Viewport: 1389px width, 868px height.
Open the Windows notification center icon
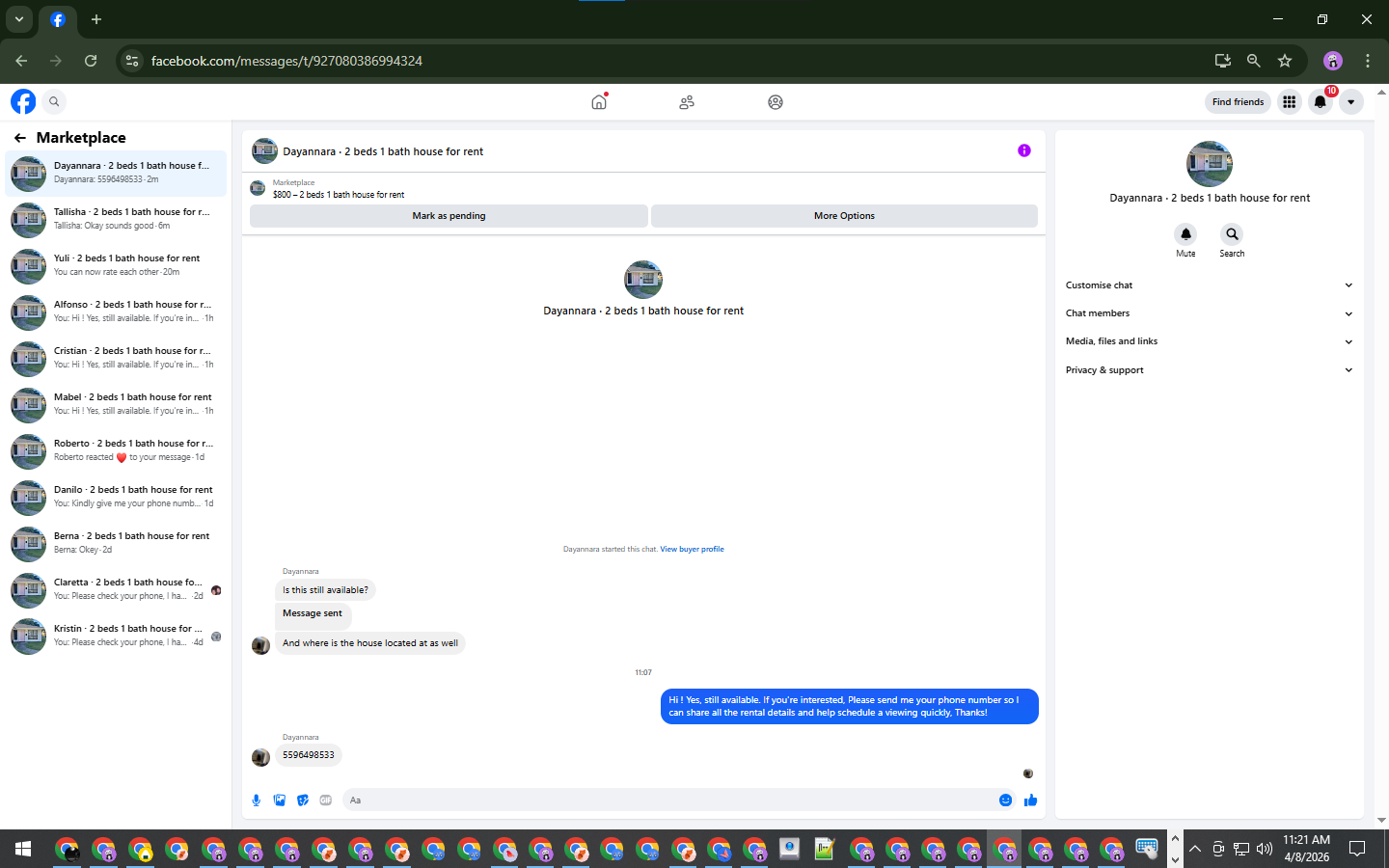(x=1357, y=849)
